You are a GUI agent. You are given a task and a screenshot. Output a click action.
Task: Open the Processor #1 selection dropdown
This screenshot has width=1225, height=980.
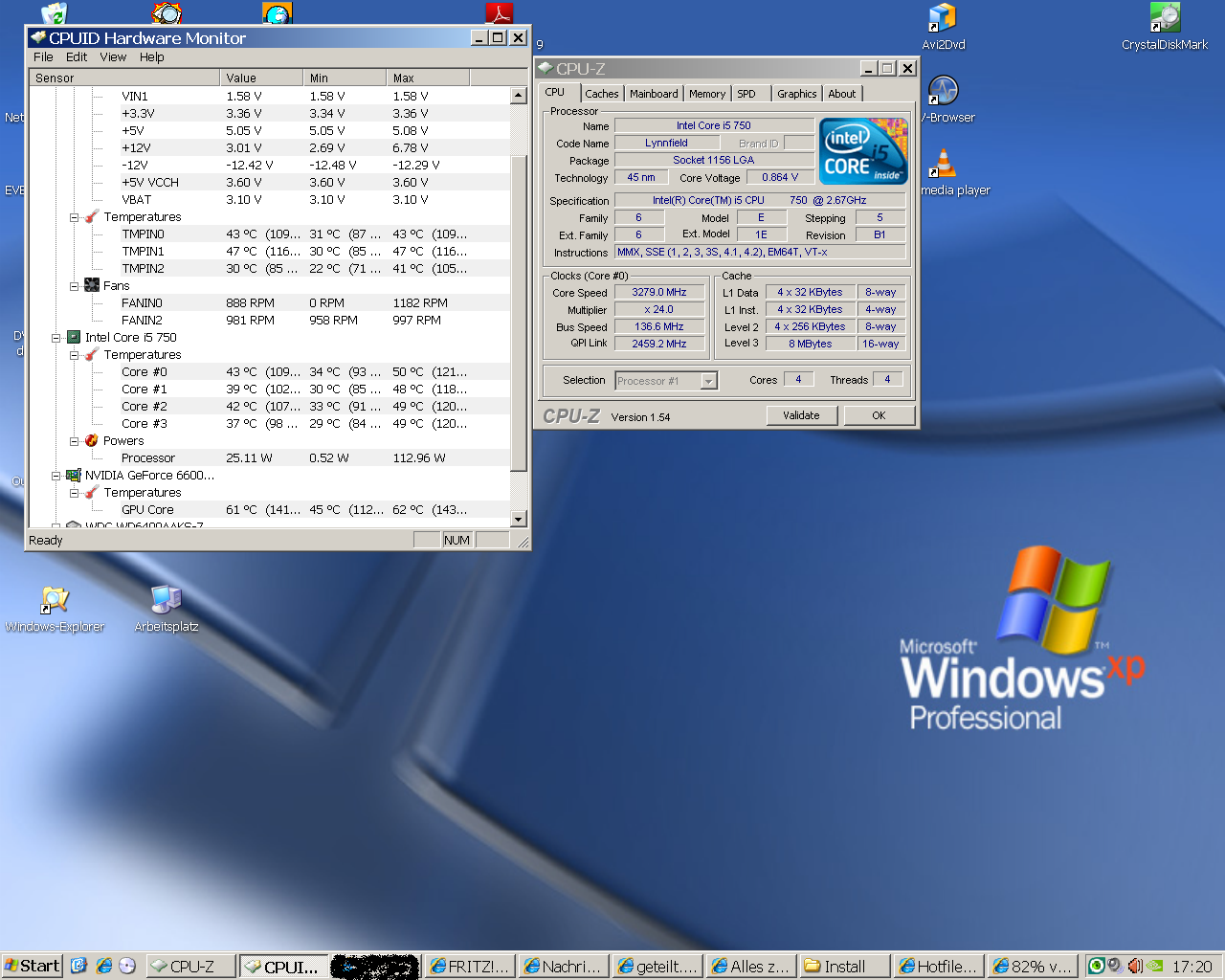click(708, 381)
